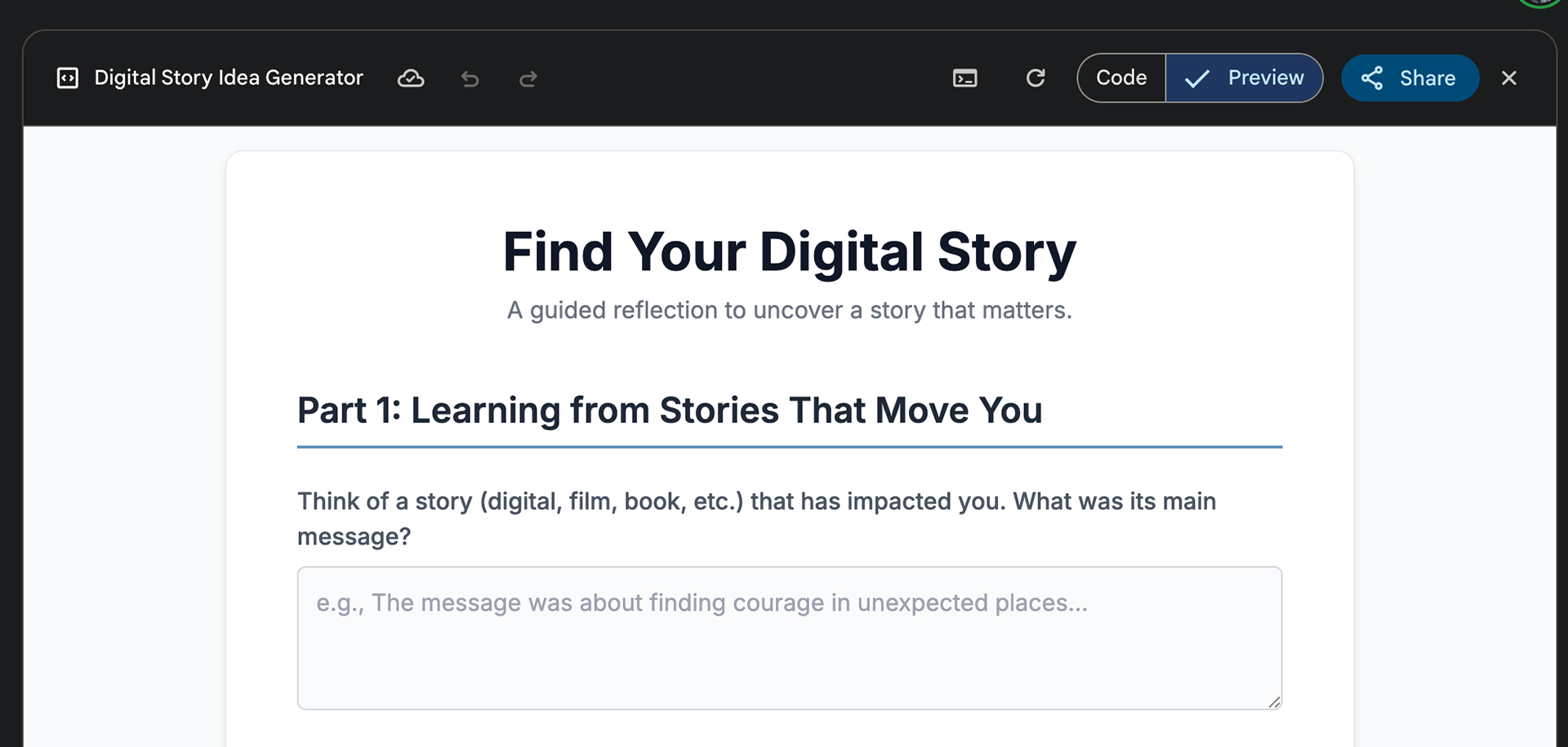Click the Part 1 section heading
This screenshot has width=1568, height=747.
(670, 410)
